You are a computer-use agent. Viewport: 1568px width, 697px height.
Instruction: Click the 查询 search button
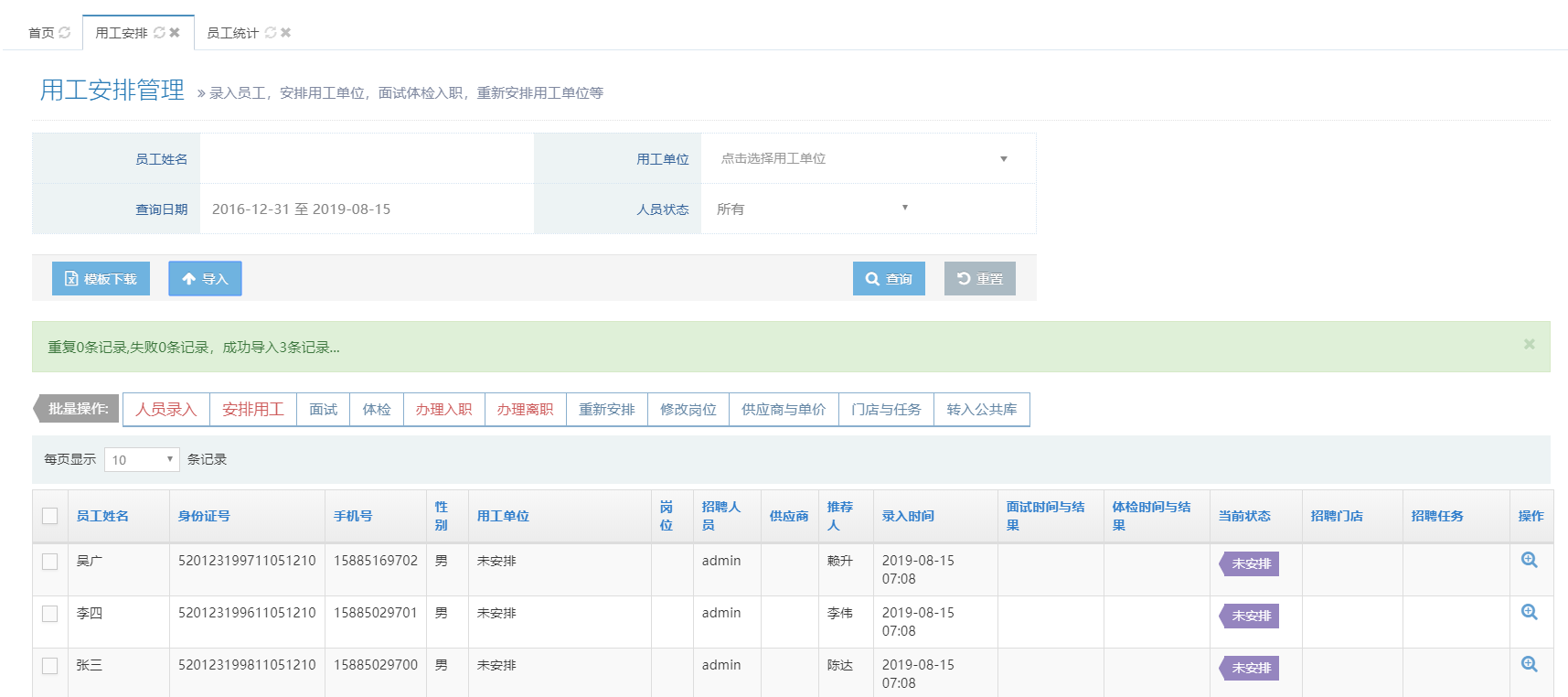coord(889,279)
